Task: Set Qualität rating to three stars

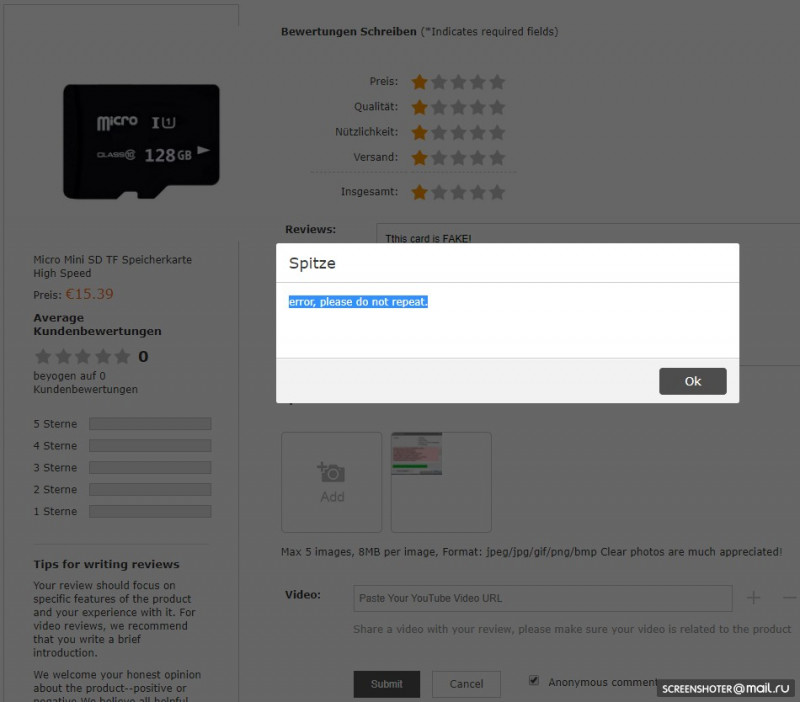Action: [x=458, y=107]
